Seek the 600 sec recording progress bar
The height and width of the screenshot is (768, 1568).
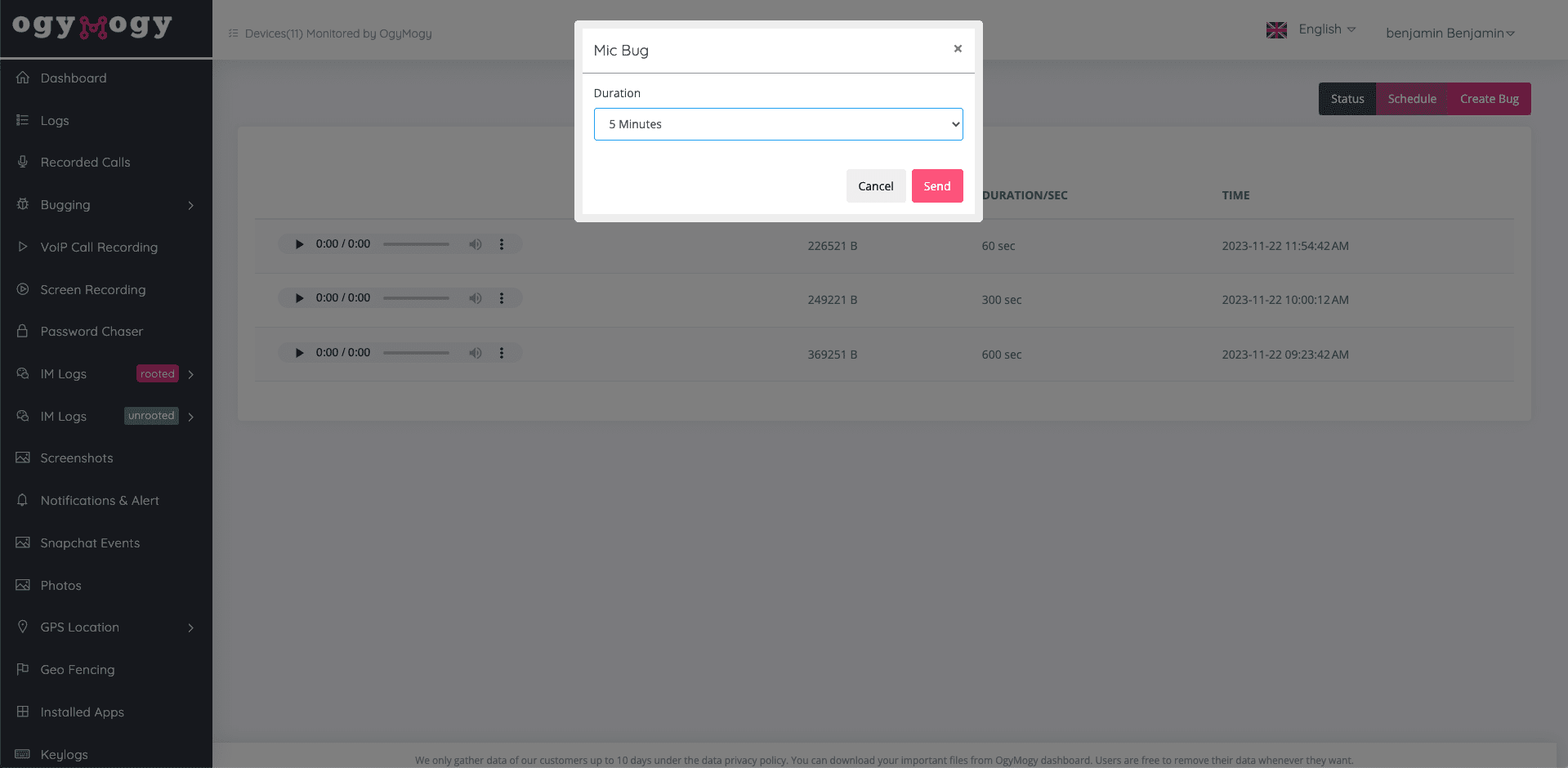coord(416,353)
